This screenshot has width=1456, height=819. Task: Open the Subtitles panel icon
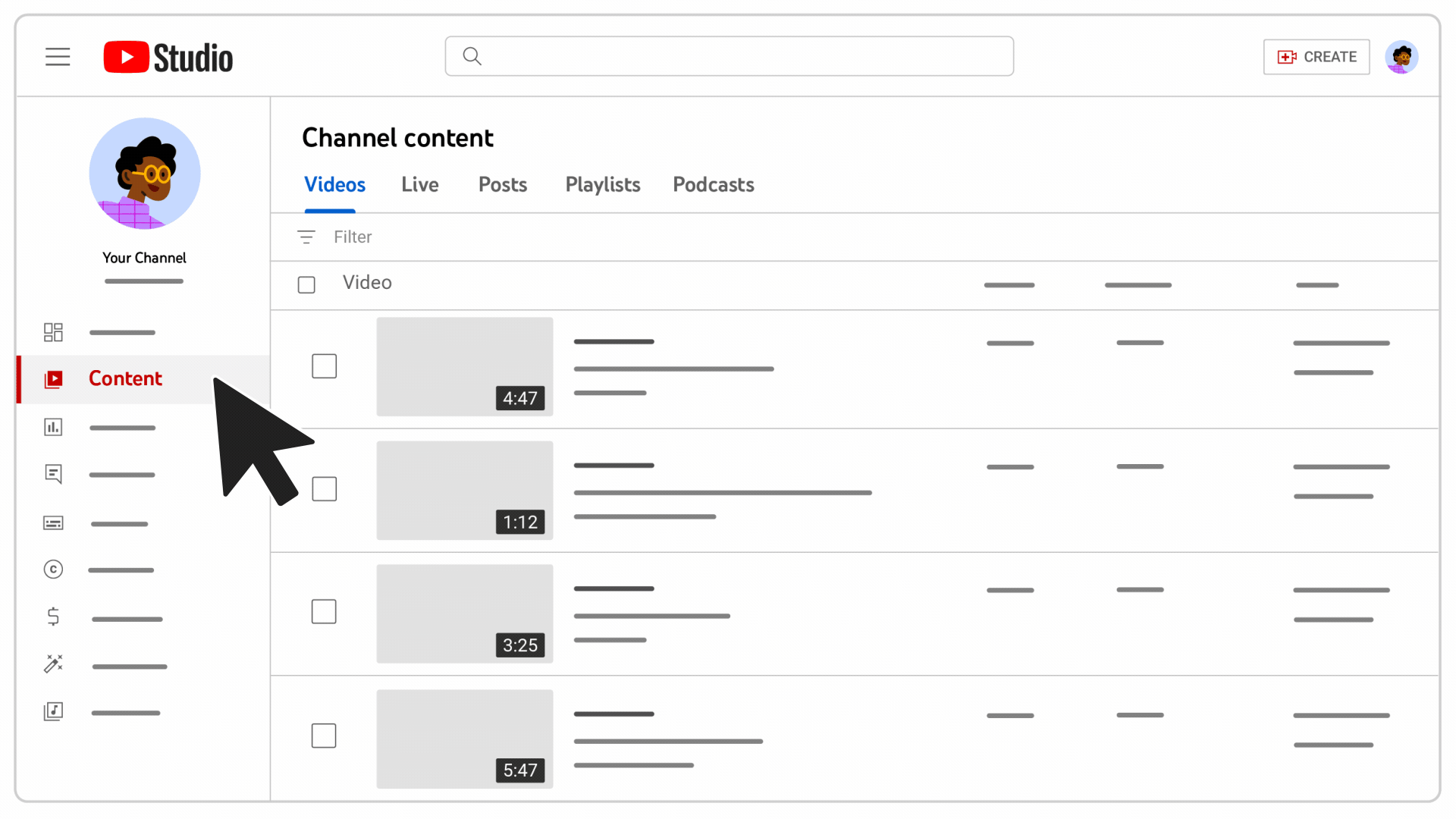[53, 523]
